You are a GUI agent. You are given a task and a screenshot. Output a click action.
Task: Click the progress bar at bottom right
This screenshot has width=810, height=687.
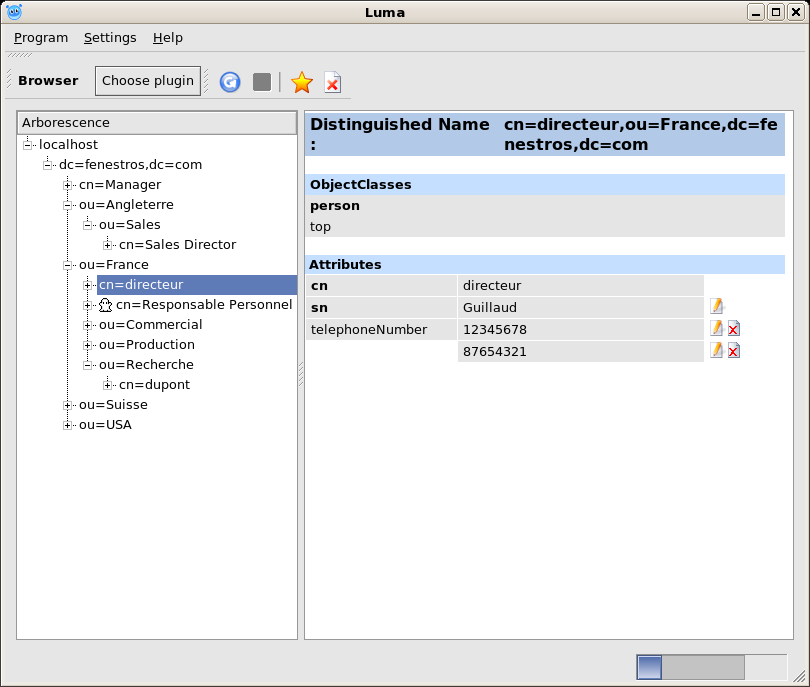click(x=711, y=667)
